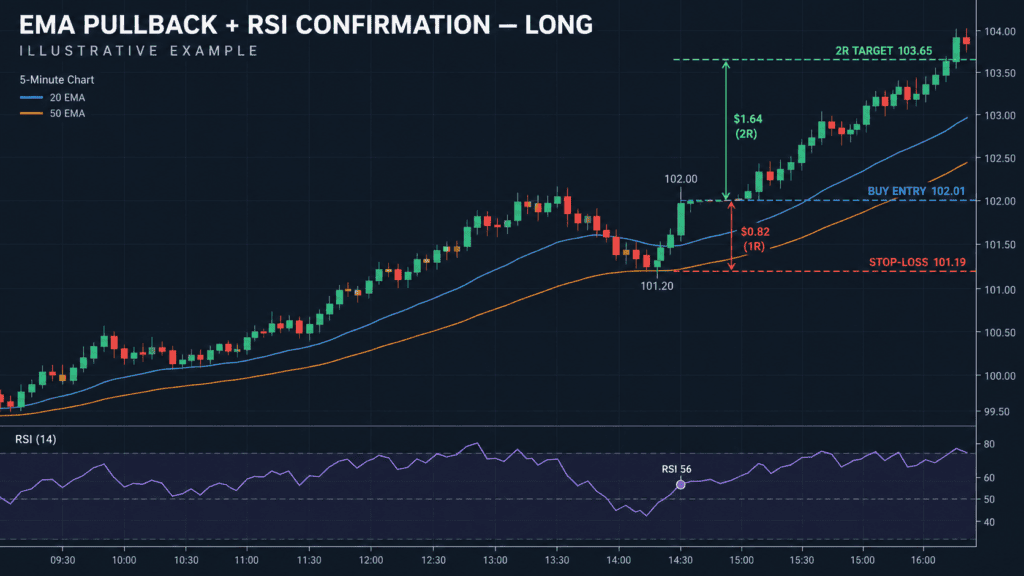Click the 09:30 time axis label
Viewport: 1024px width, 576px height.
(63, 560)
